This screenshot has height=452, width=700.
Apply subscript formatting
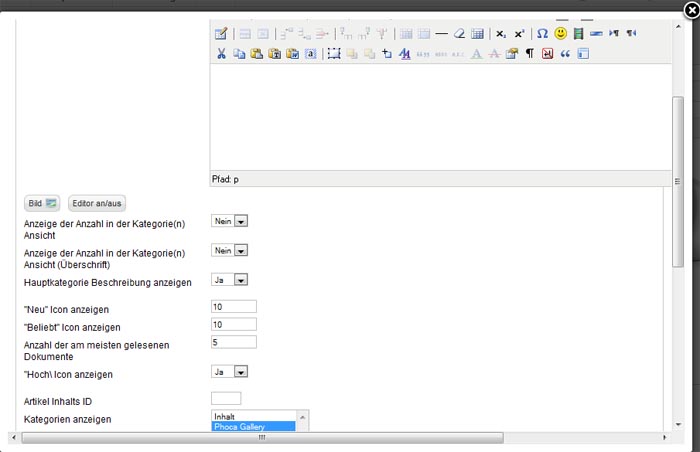coord(501,33)
